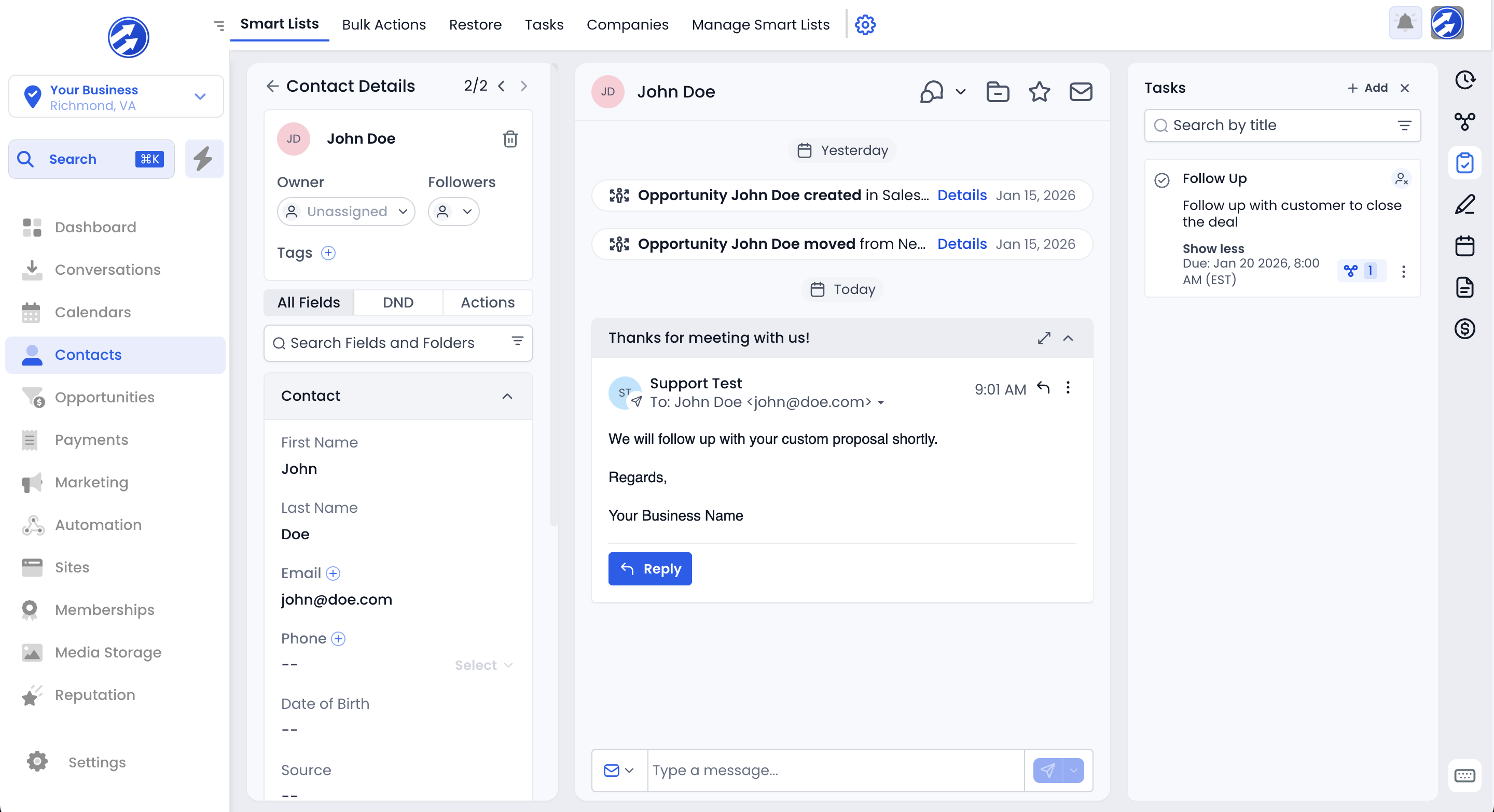Add a new tag with plus icon
Viewport: 1494px width, 812px height.
[x=328, y=253]
